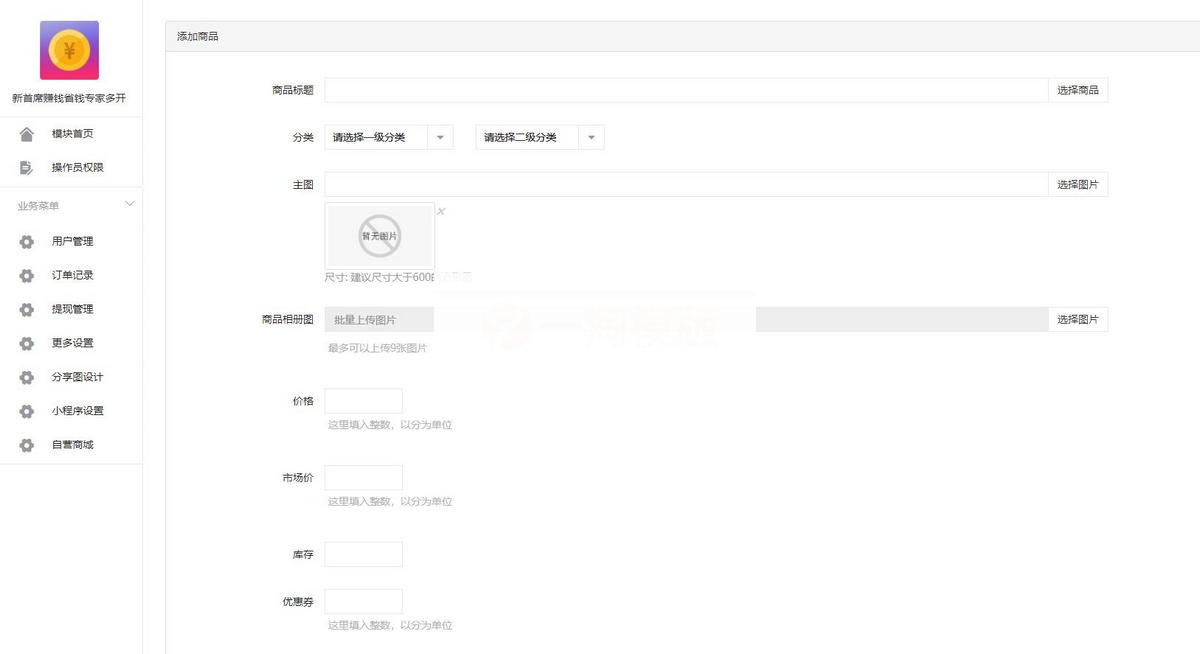Click the app logo above 新首席赚钱省钱专家多开
This screenshot has height=654, width=1200.
(x=70, y=50)
